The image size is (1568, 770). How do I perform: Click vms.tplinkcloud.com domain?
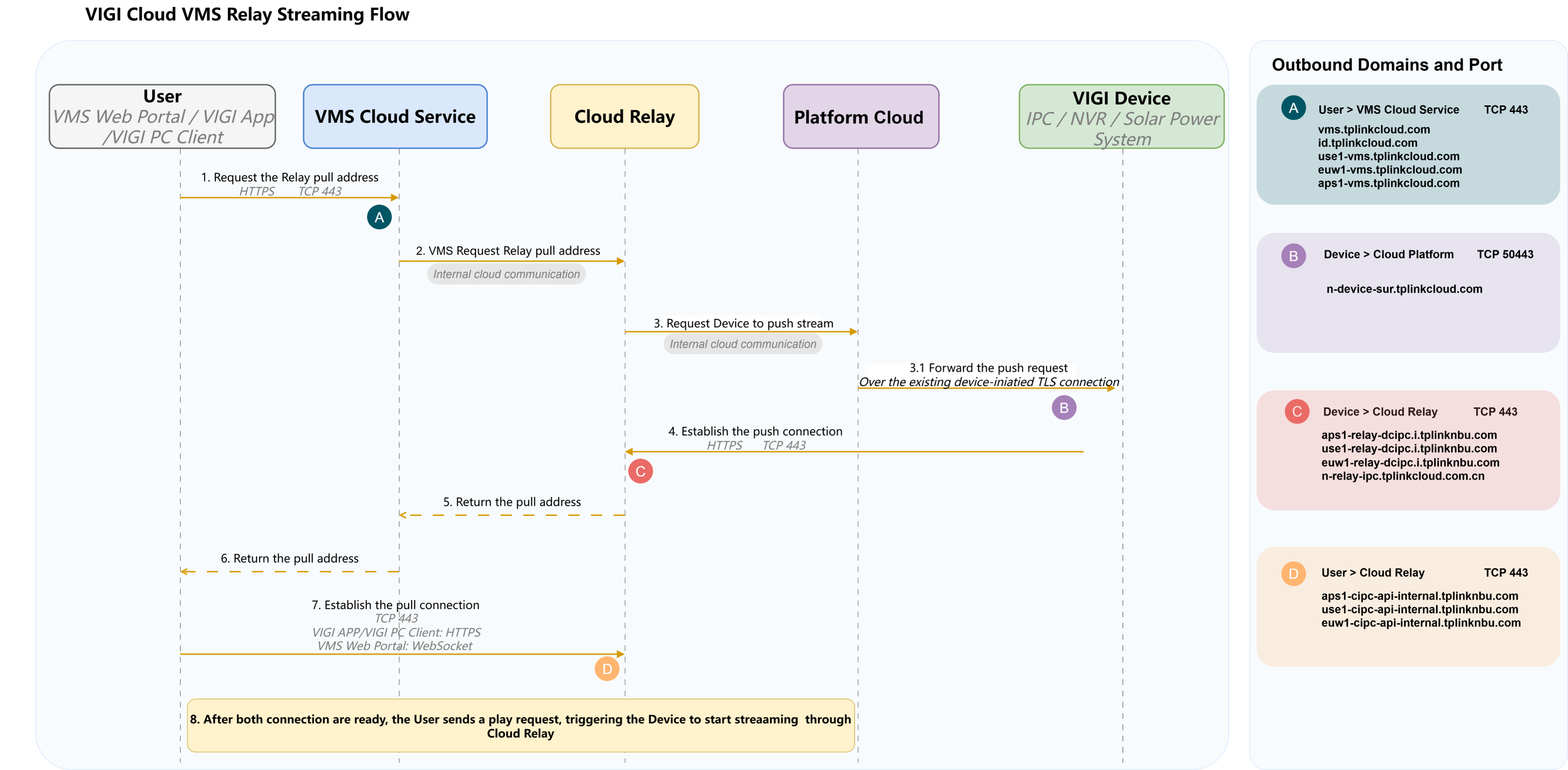tap(1374, 129)
